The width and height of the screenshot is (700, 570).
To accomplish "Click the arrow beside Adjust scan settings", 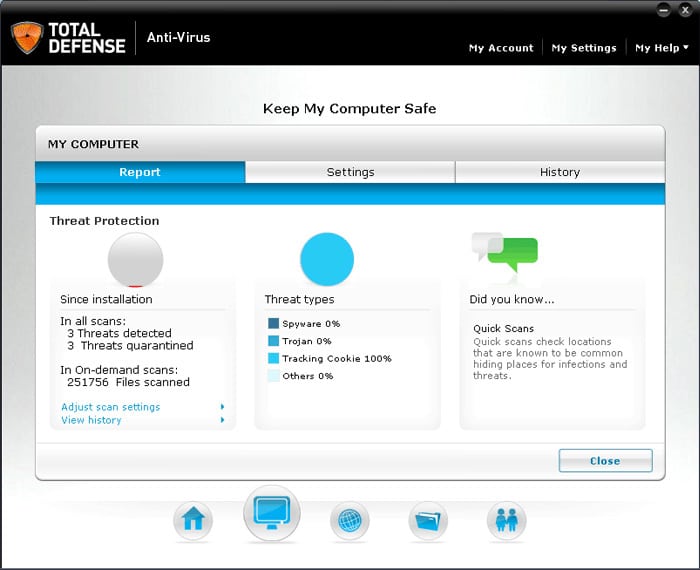I will 222,407.
